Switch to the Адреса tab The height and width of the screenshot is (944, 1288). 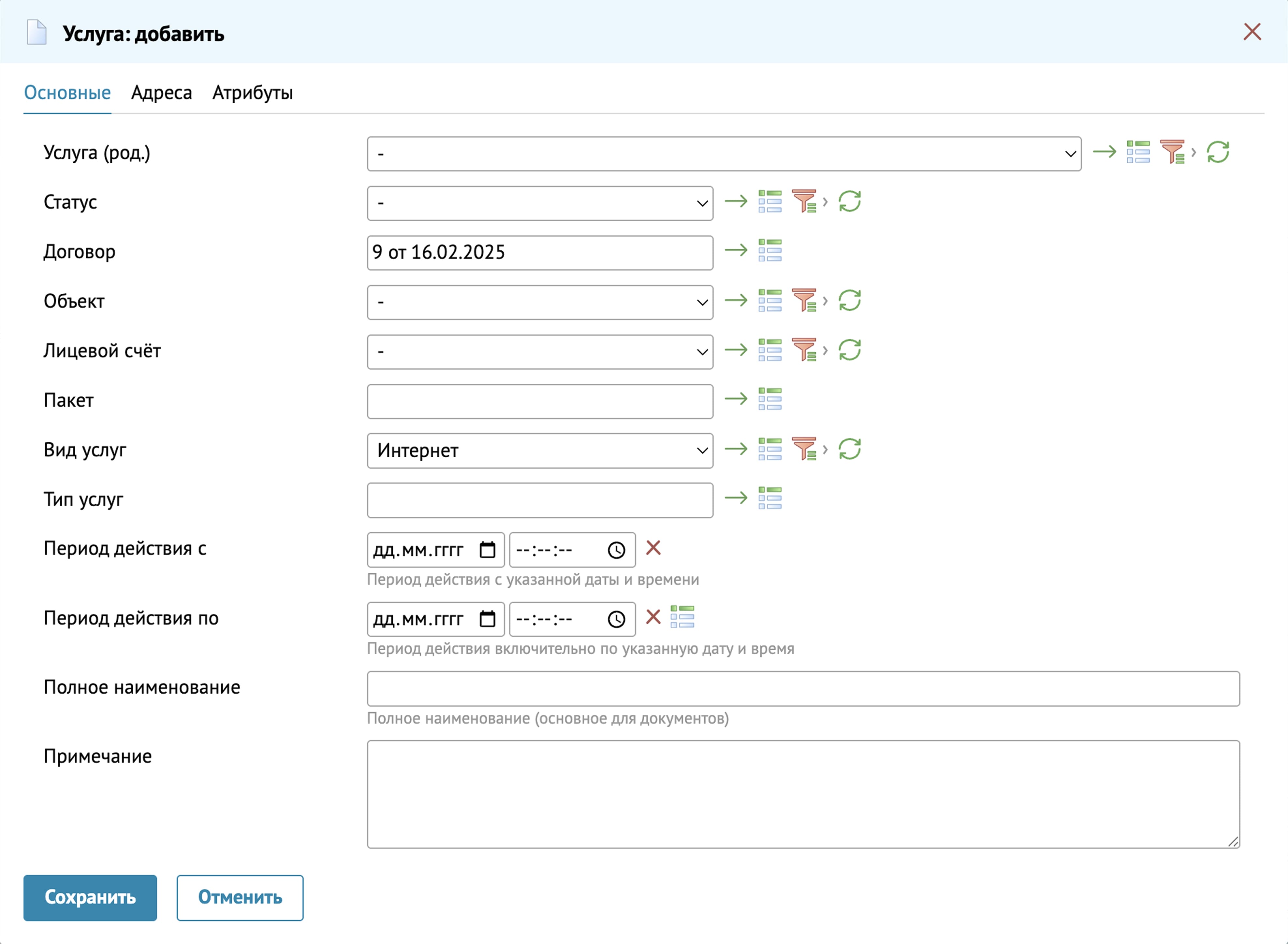(162, 93)
